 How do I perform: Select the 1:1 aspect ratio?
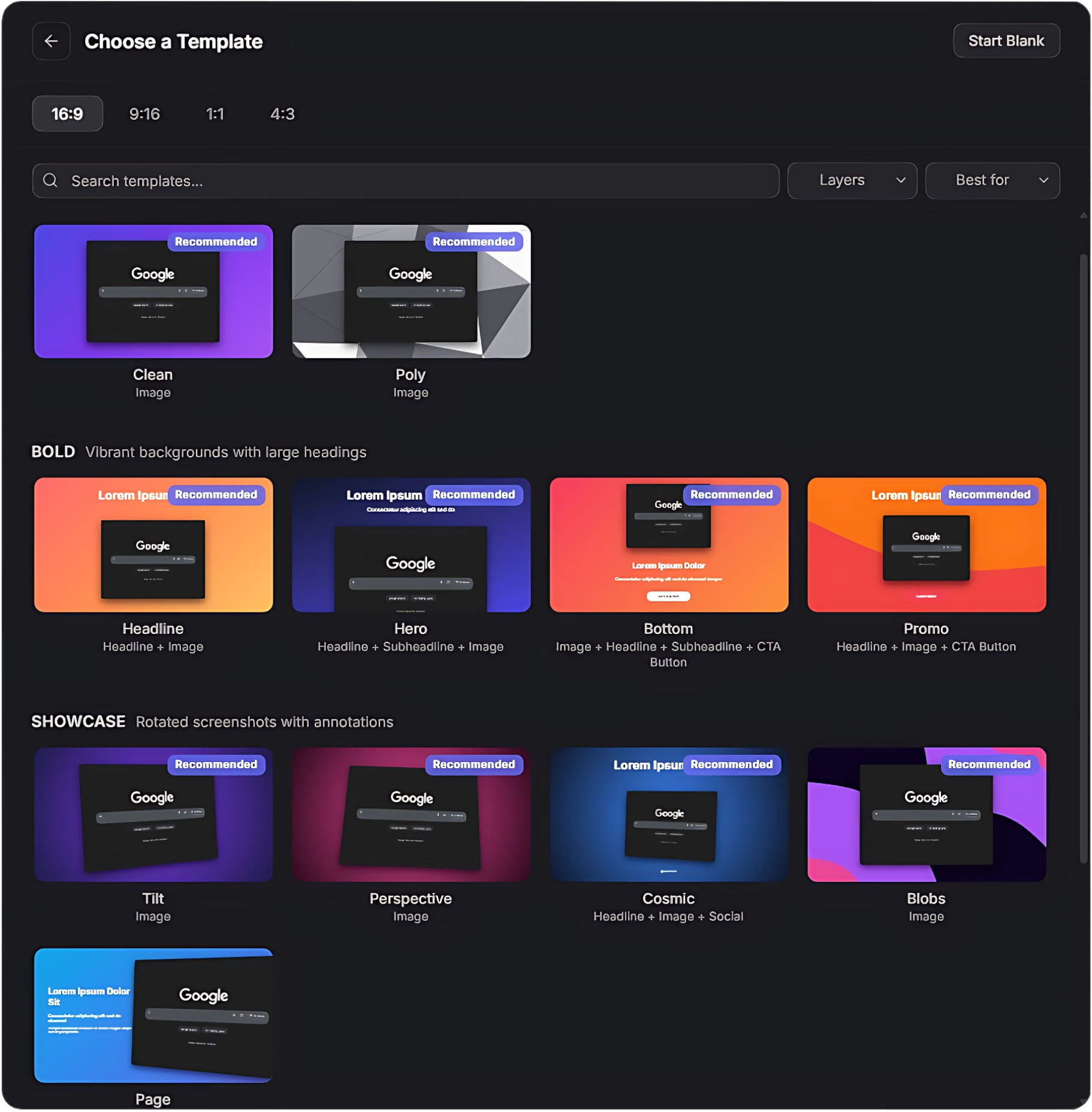pyautogui.click(x=215, y=113)
